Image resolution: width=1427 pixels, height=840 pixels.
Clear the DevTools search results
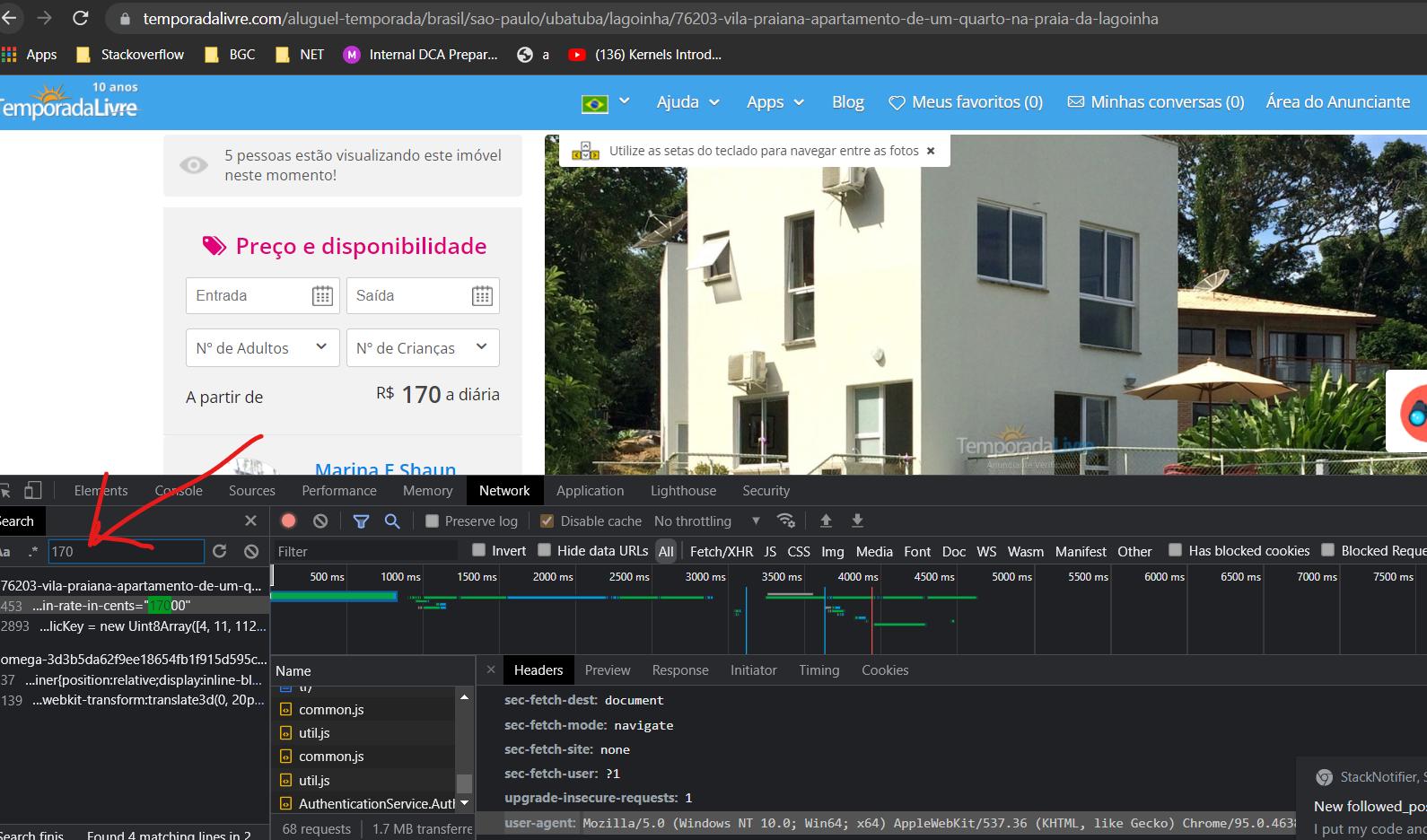(x=251, y=551)
